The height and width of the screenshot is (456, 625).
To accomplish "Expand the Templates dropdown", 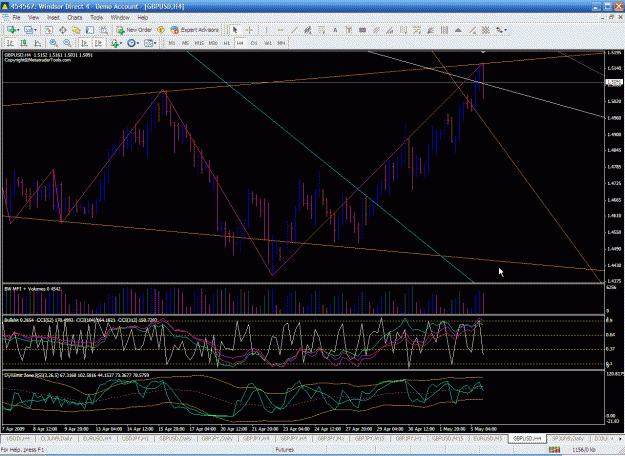I will tap(150, 43).
